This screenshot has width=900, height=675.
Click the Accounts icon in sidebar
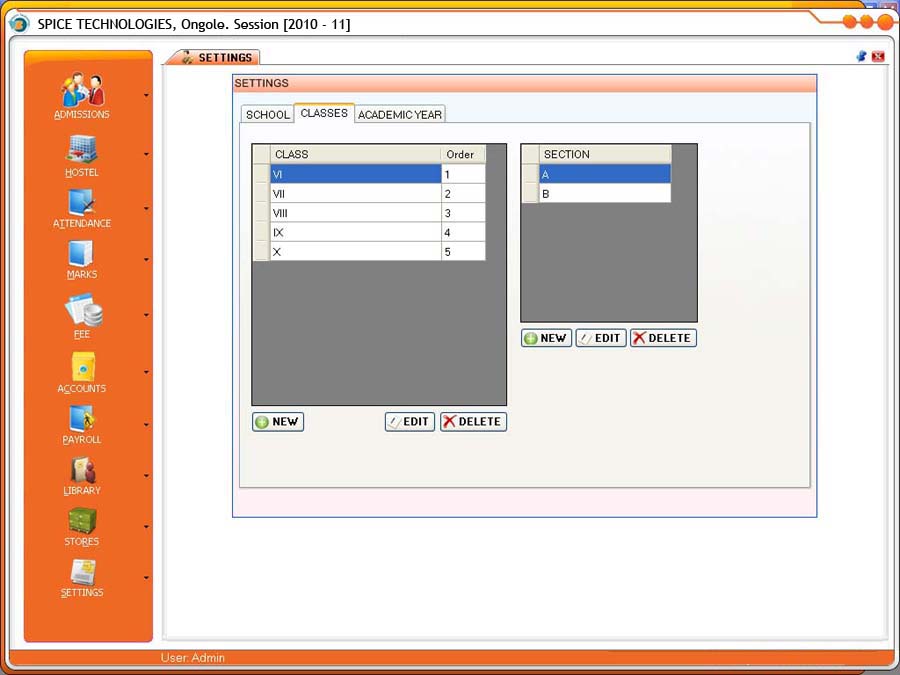point(82,367)
